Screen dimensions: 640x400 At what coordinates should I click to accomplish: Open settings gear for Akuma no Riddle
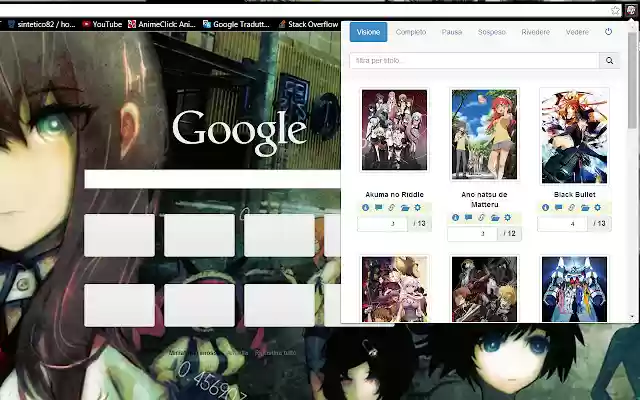tap(418, 208)
